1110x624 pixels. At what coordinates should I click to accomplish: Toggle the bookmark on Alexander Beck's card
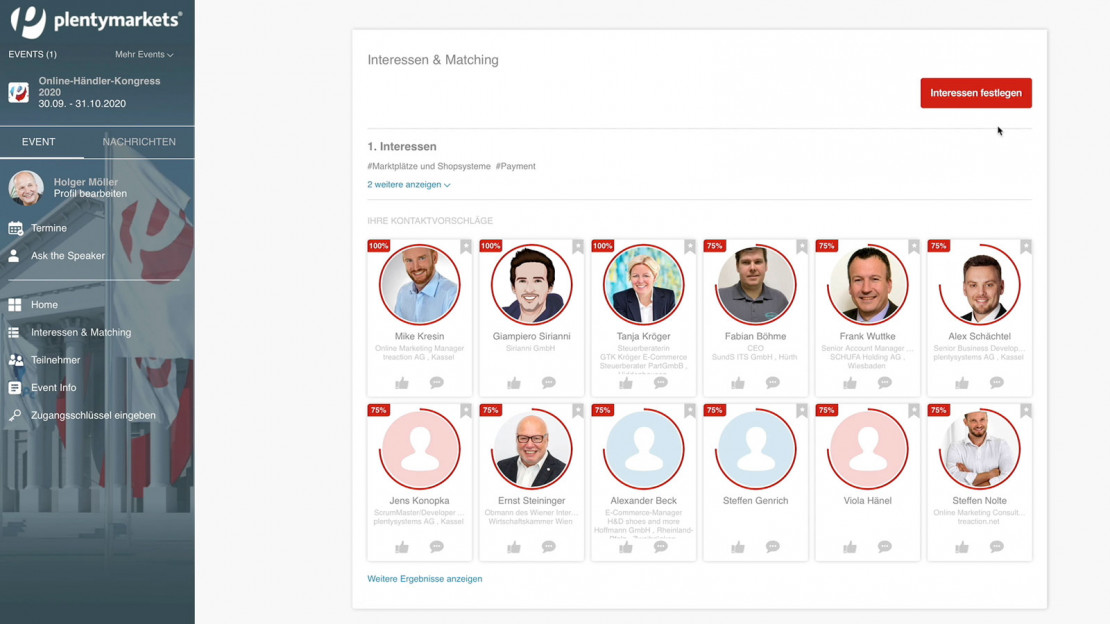point(690,411)
